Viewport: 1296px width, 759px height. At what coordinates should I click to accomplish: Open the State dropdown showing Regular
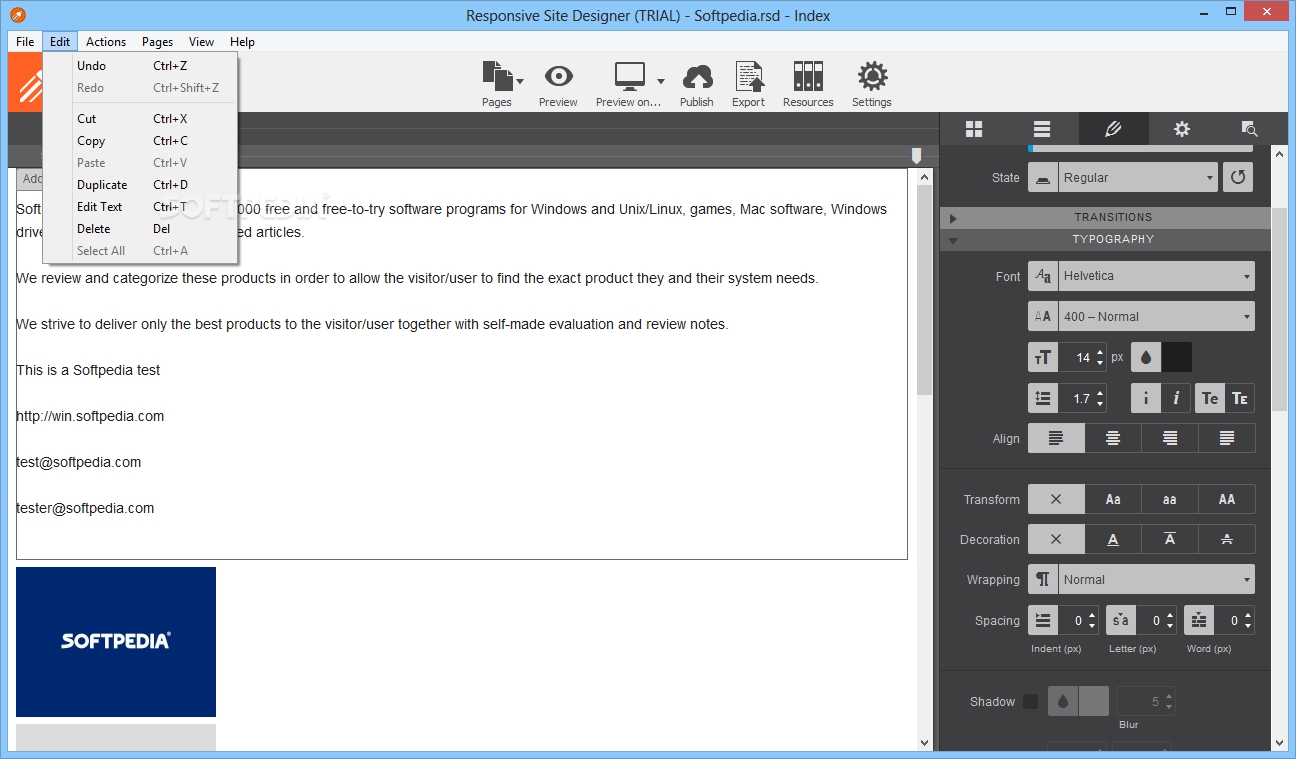1137,177
